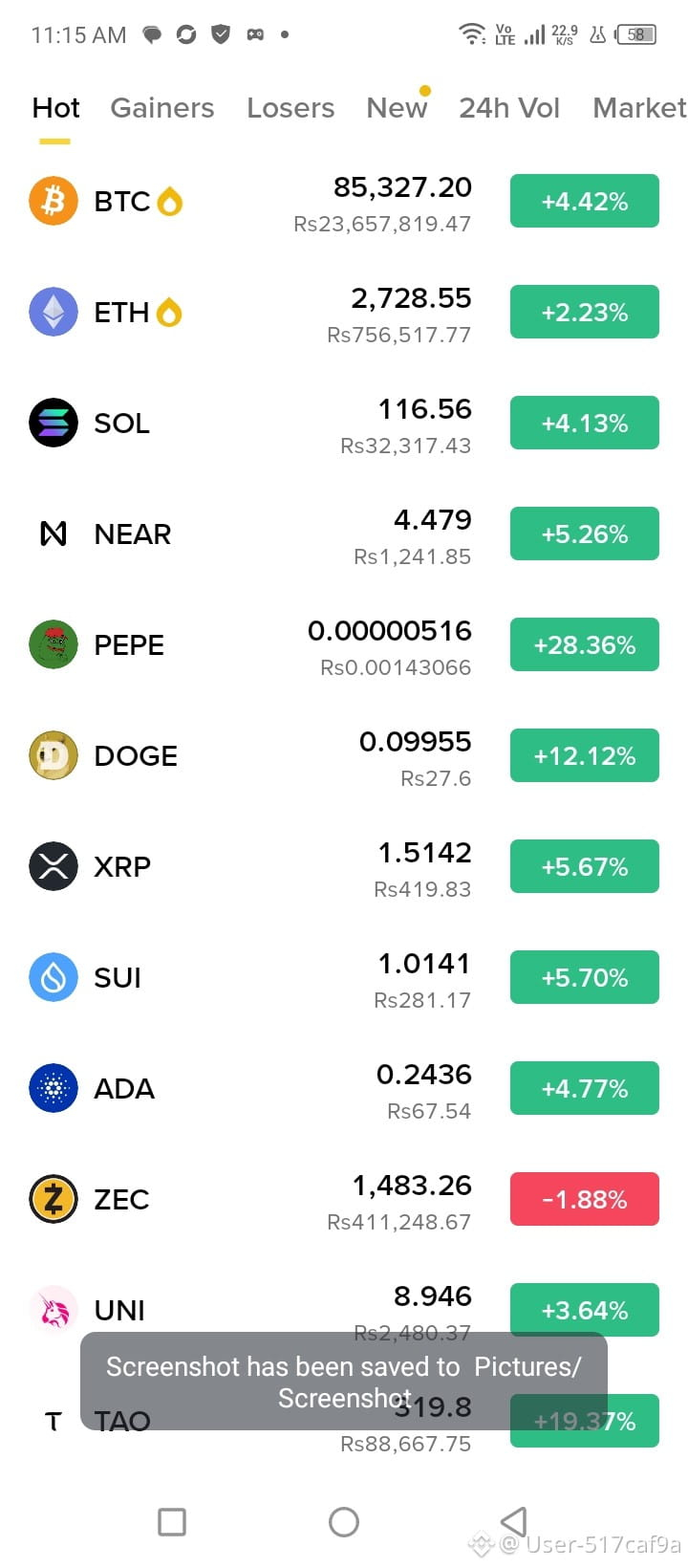Screen dimensions: 688x1568
Task: Select the 24h Vol tab
Action: click(x=509, y=108)
